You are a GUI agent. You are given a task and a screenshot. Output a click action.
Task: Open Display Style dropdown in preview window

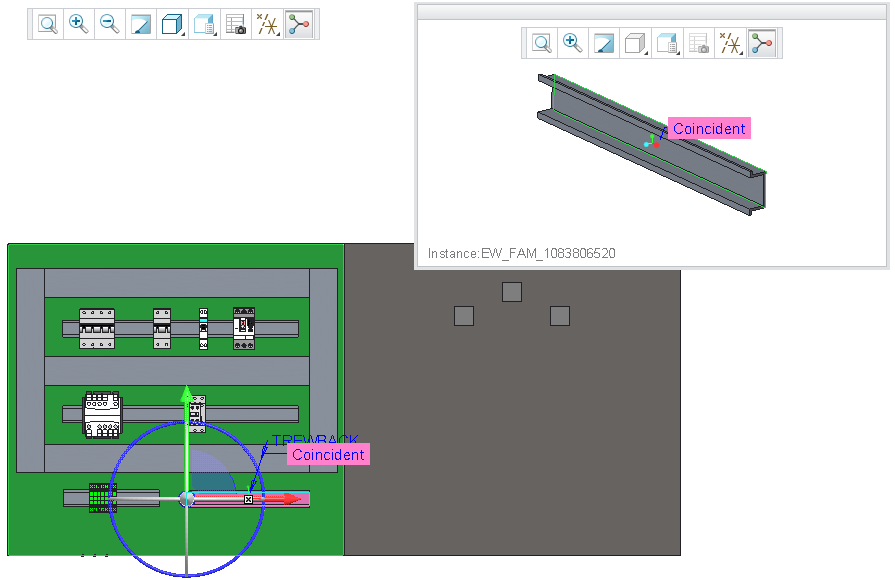635,43
